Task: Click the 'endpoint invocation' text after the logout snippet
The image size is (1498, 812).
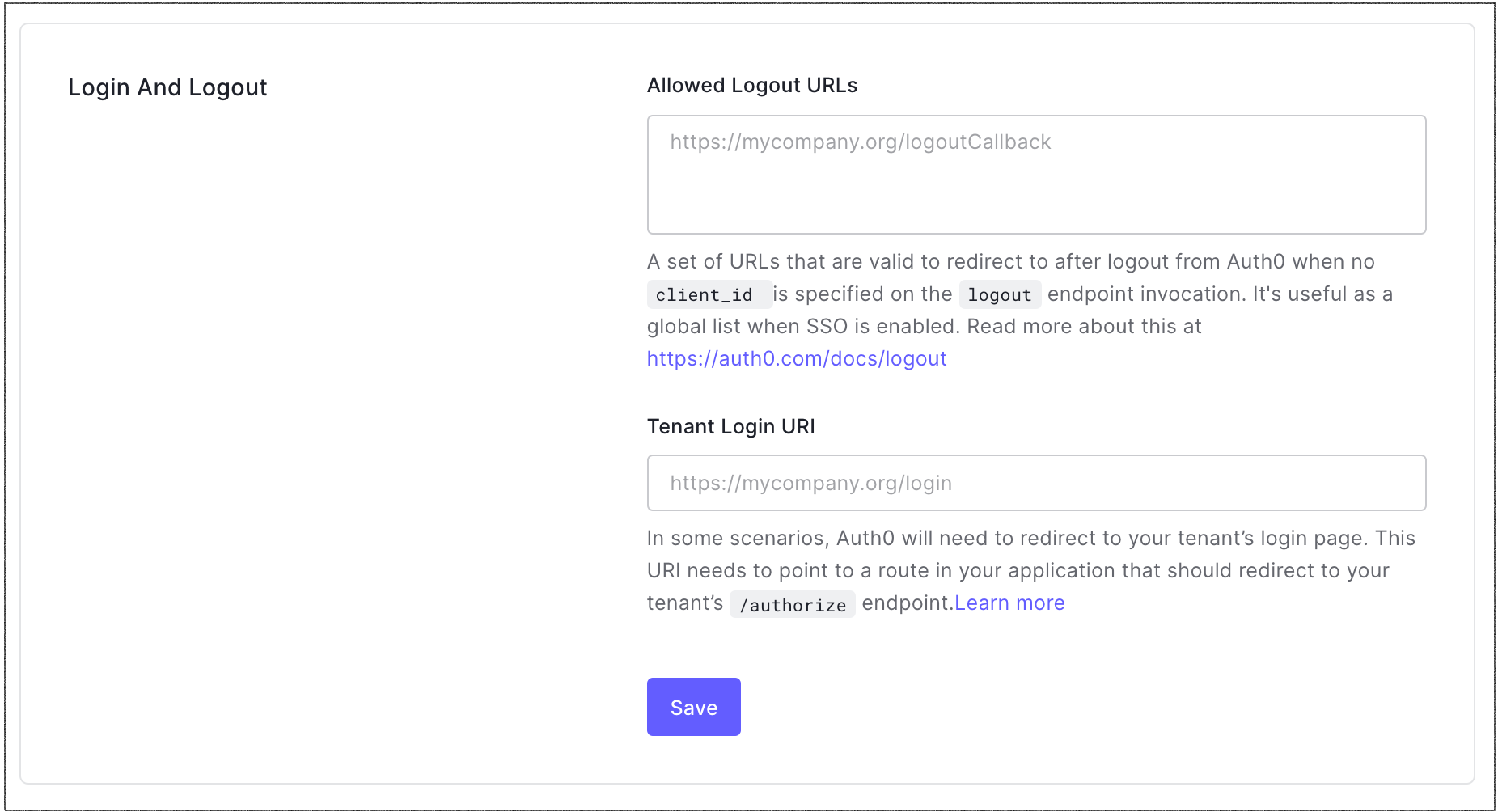Action: coord(1147,294)
